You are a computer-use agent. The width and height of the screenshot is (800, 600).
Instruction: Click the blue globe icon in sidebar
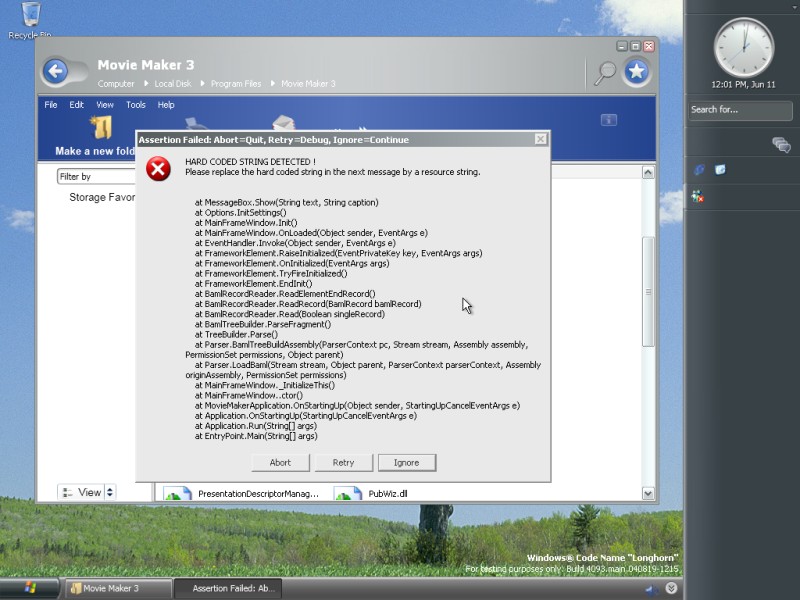pos(699,170)
